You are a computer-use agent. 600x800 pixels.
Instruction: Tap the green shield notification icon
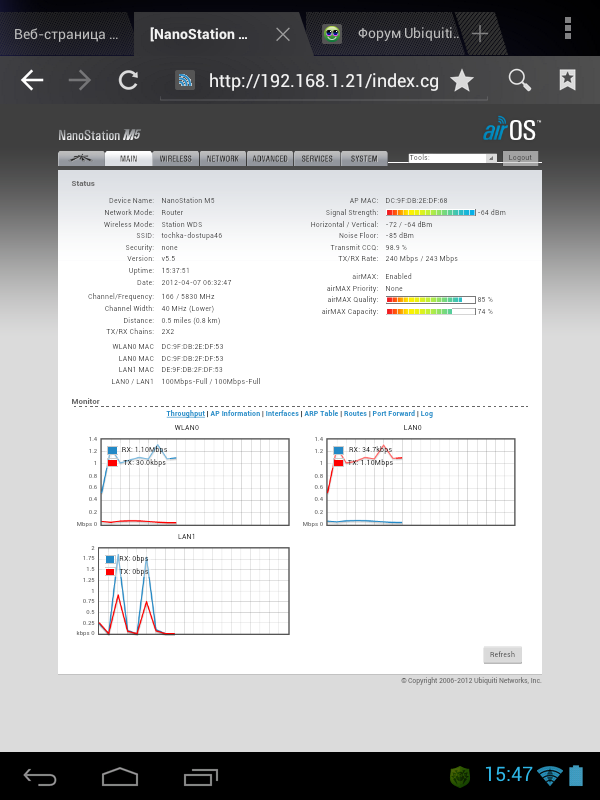tap(460, 777)
